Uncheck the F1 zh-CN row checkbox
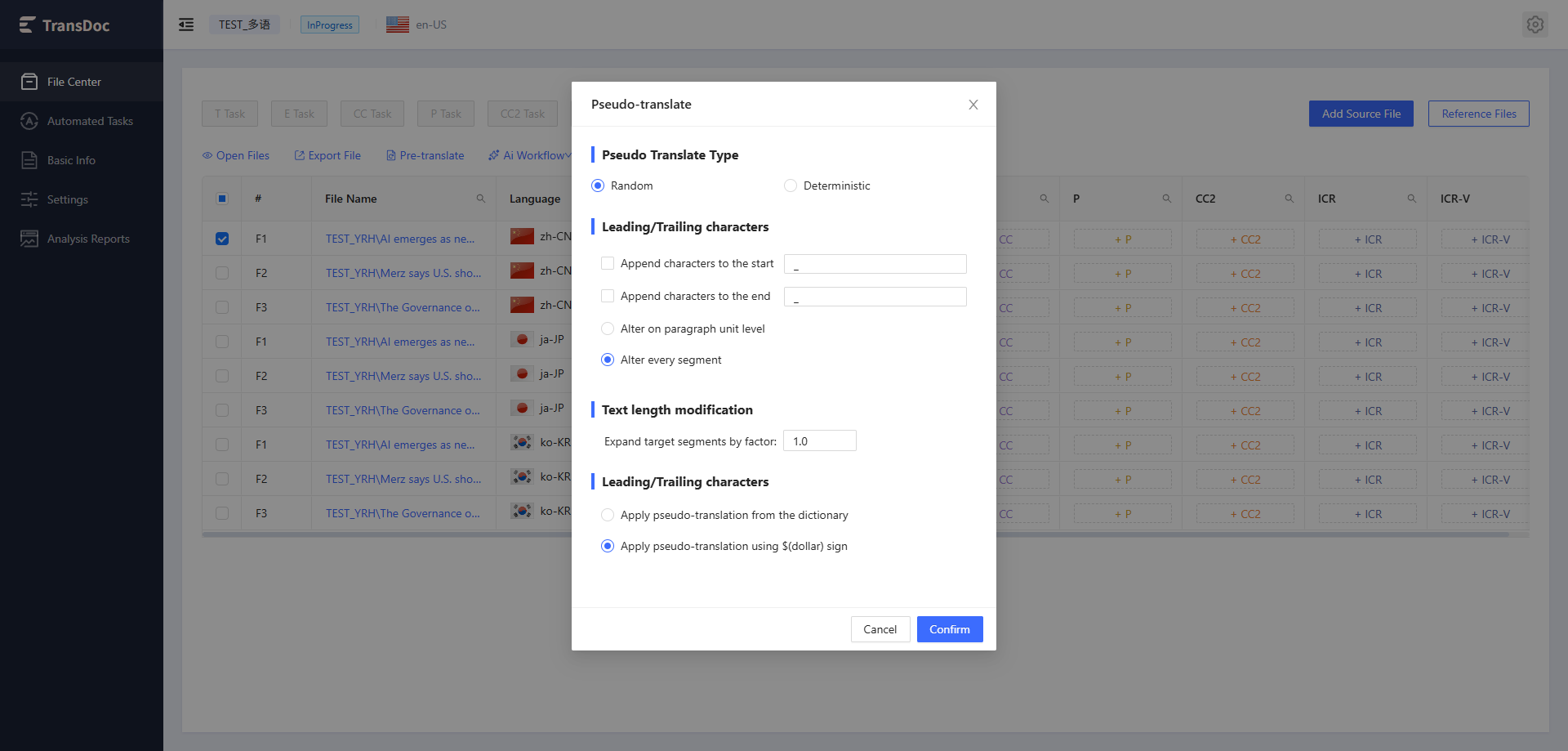The height and width of the screenshot is (751, 1568). (x=222, y=239)
